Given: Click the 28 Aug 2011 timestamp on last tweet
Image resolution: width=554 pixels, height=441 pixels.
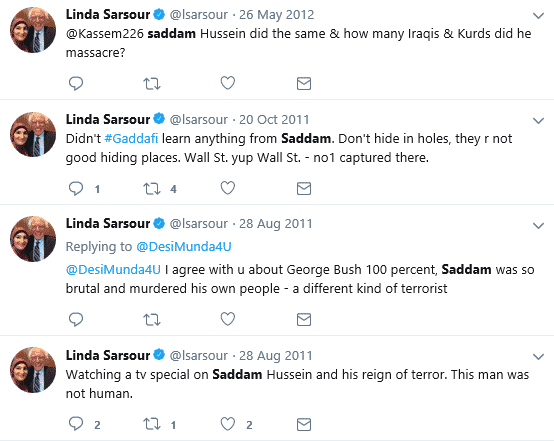Looking at the screenshot, I should (276, 355).
